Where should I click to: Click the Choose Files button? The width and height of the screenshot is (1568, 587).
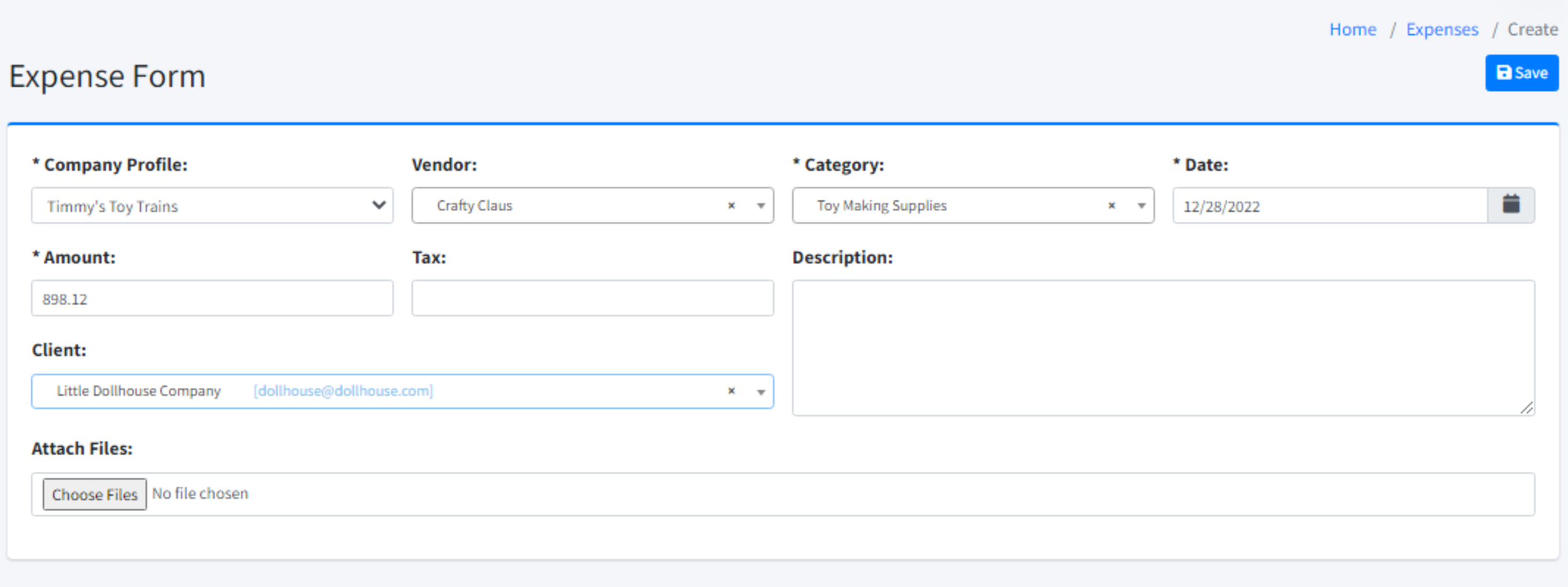(94, 494)
